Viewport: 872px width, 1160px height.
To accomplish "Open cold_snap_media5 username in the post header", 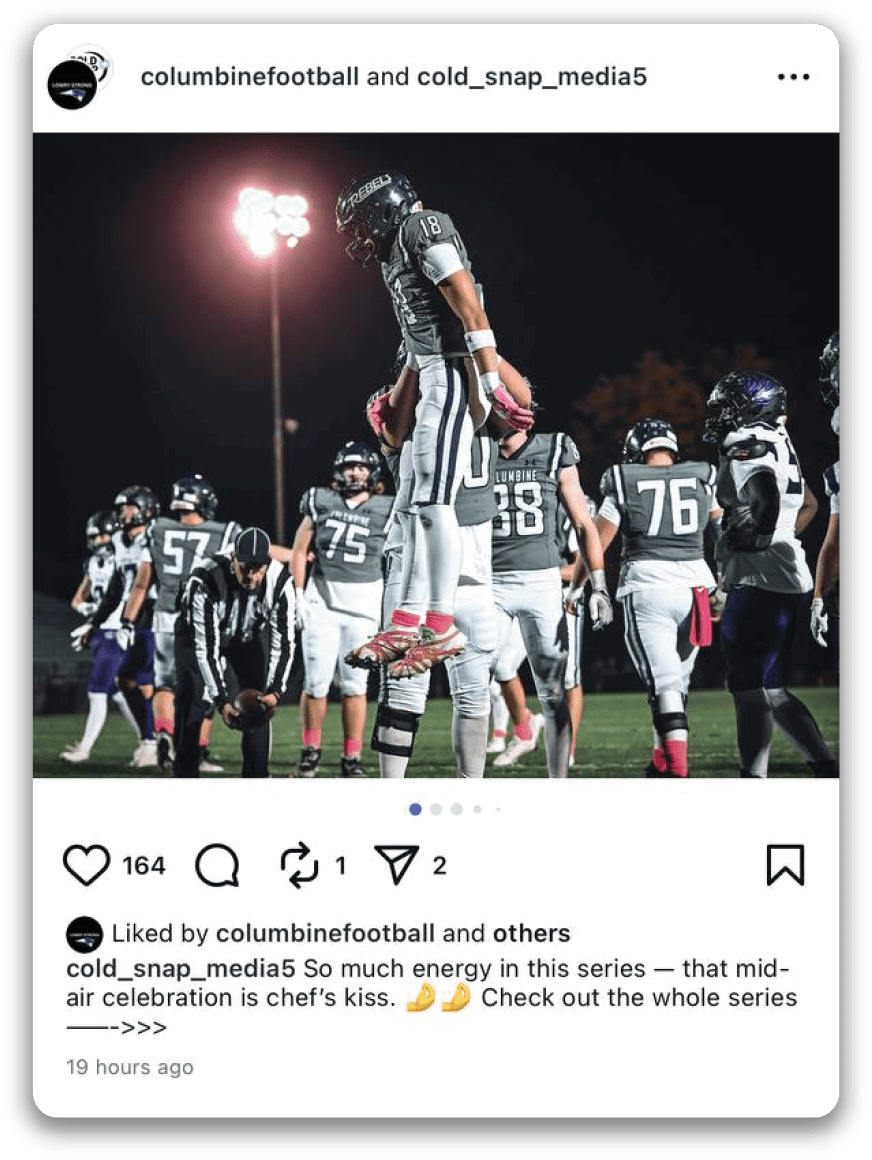I will [x=532, y=77].
